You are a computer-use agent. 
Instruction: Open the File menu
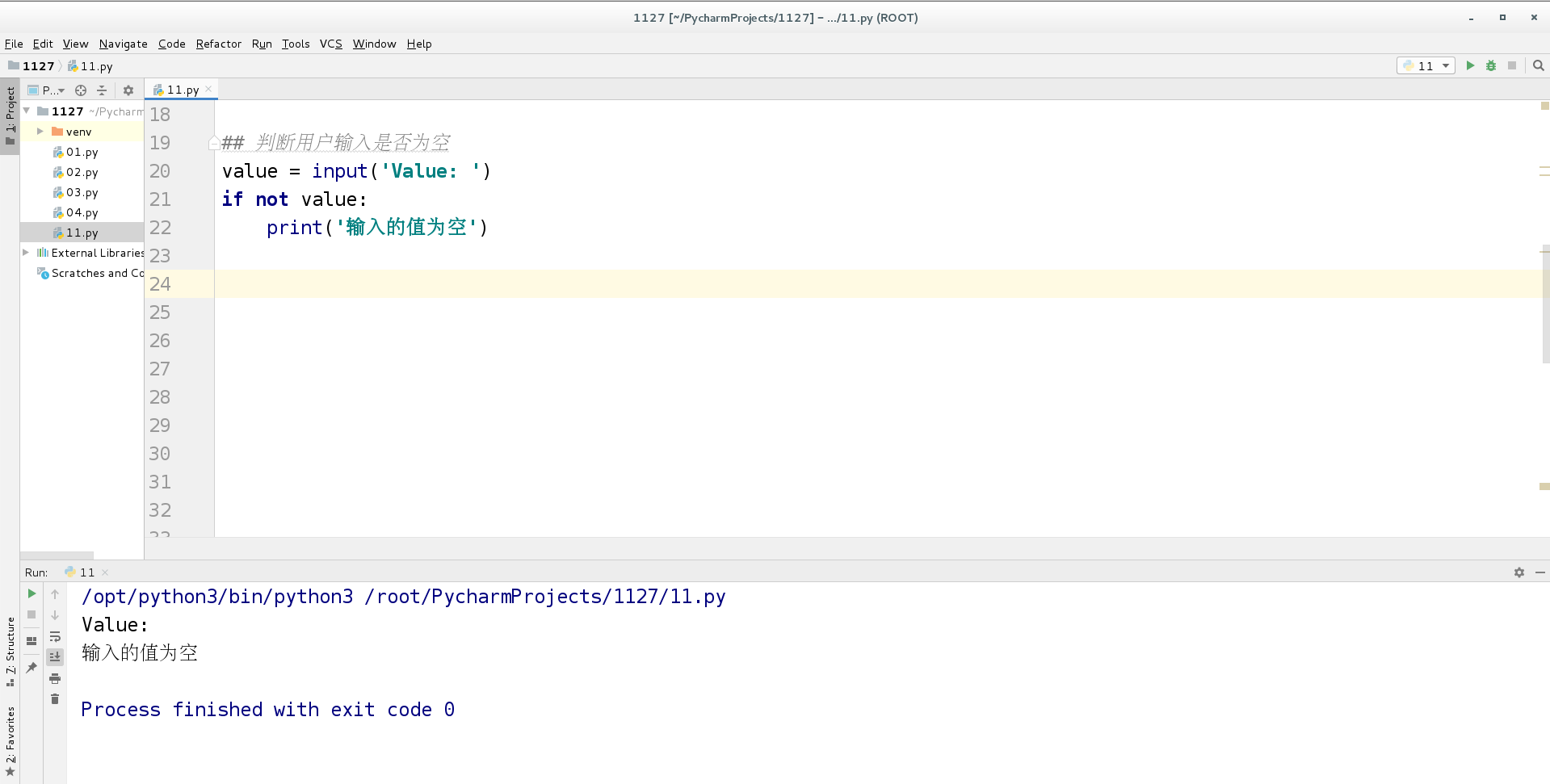pos(14,44)
